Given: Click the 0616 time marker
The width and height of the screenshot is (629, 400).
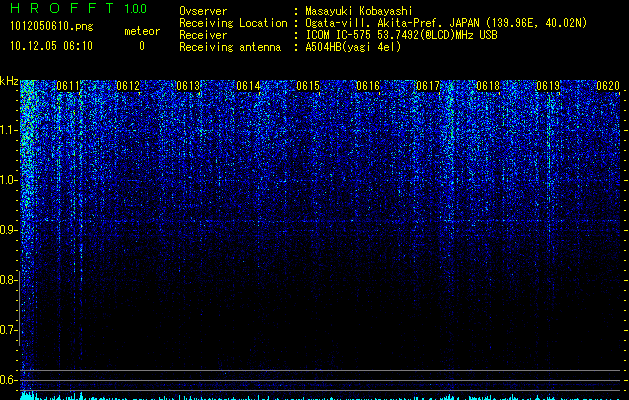Looking at the screenshot, I should (x=368, y=86).
